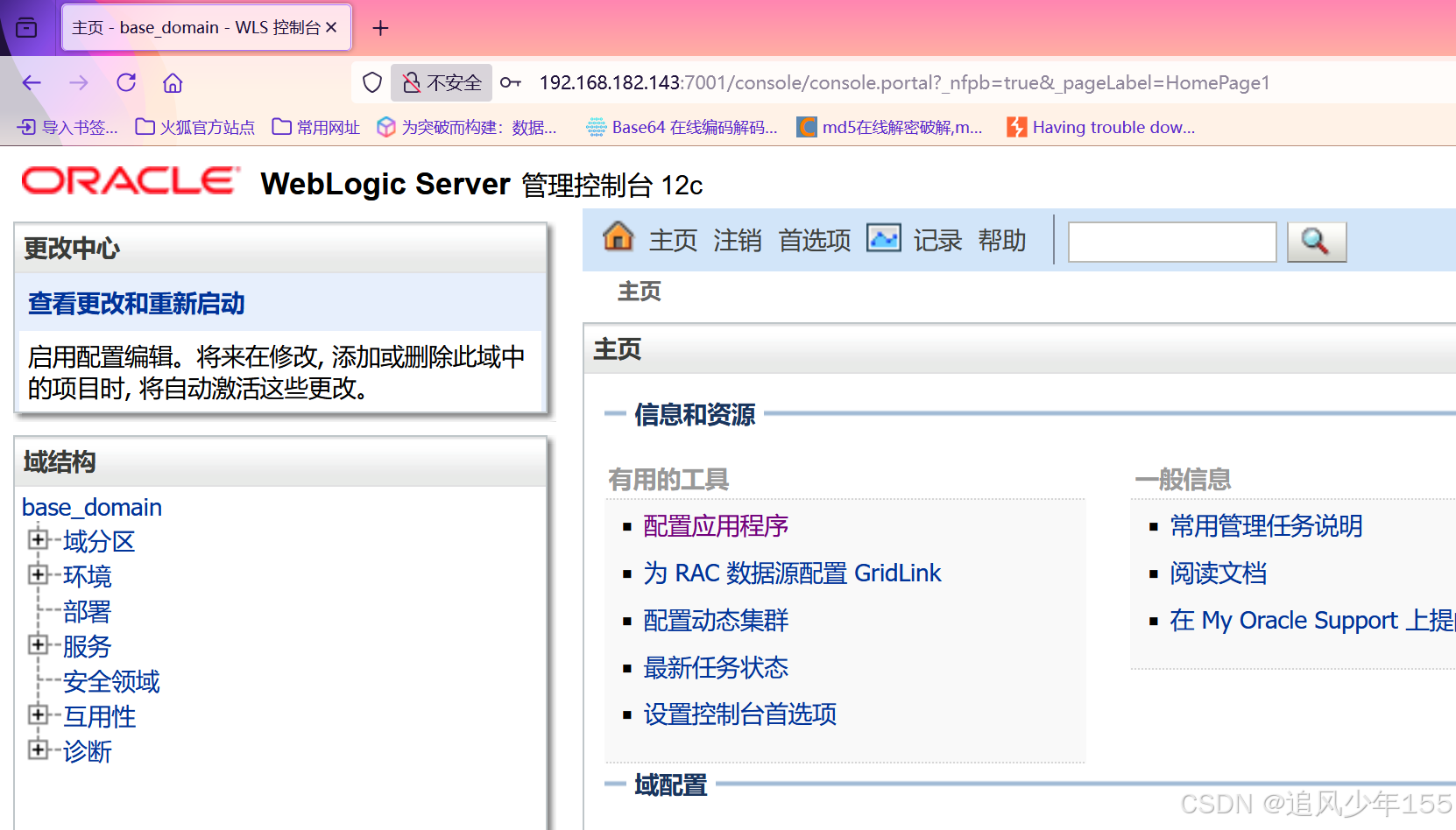Reload the page with refresh icon
The width and height of the screenshot is (1456, 830).
(126, 83)
